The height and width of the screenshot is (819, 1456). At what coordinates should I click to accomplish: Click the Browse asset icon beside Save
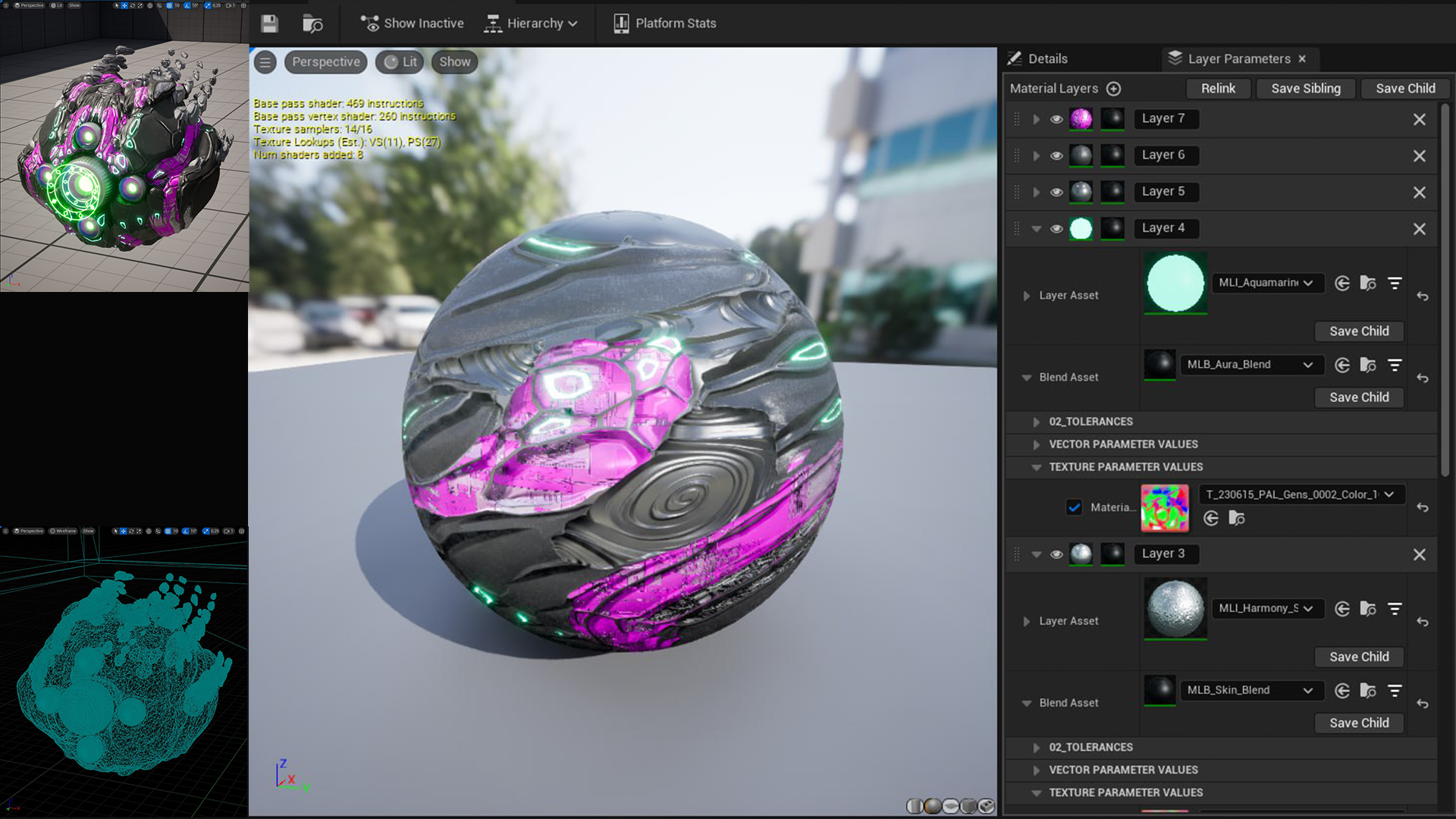[x=312, y=24]
